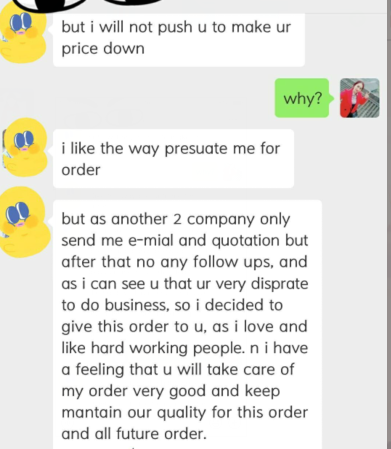Image resolution: width=391 pixels, height=449 pixels.
Task: Click "a feeling that u will take care" line
Action: click(178, 369)
